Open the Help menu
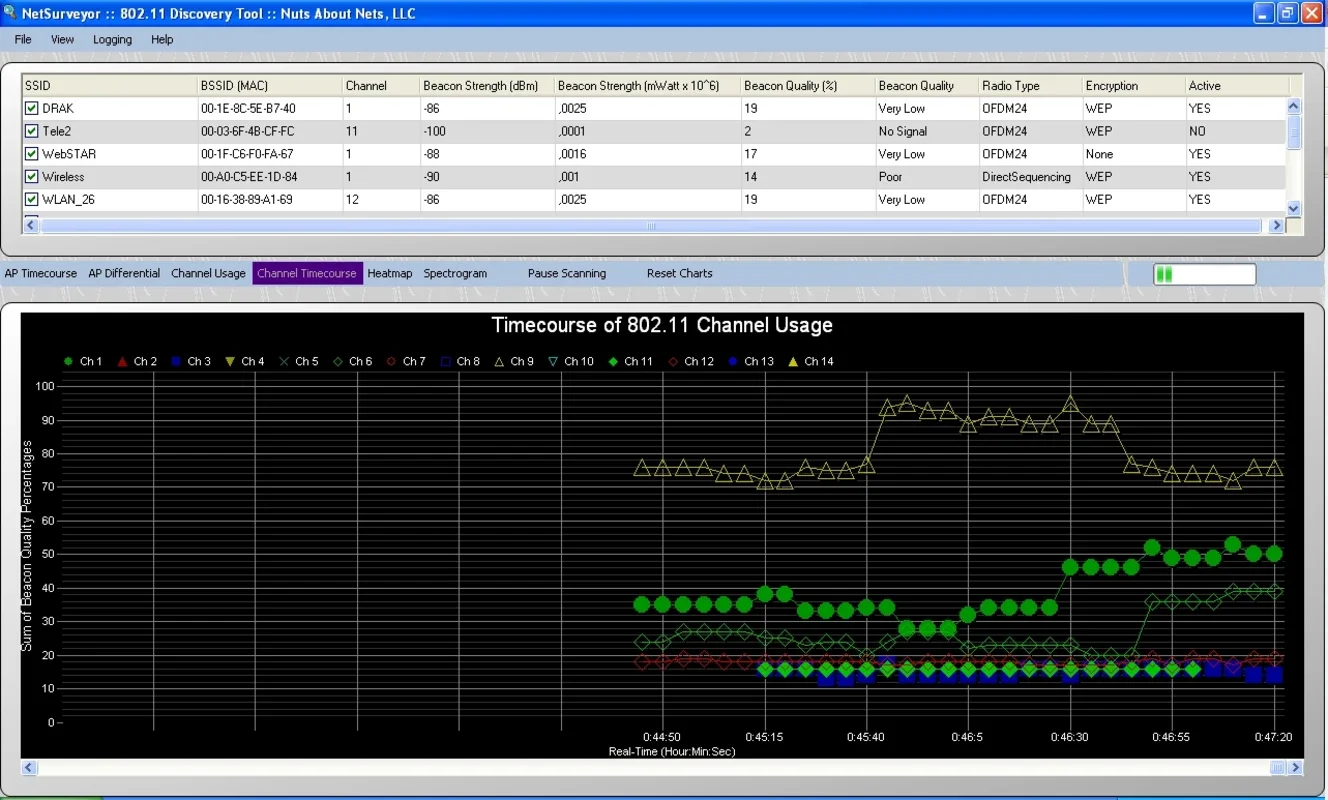 [162, 40]
